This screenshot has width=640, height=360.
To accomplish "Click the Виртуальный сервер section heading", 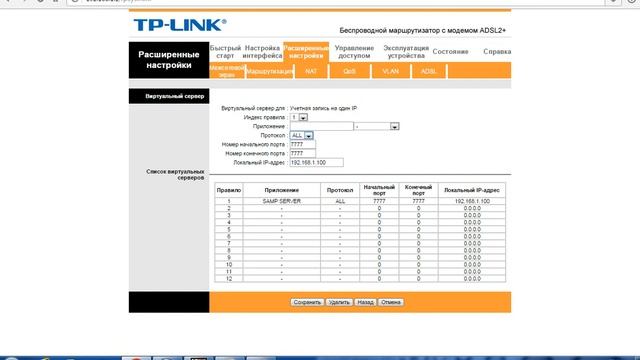I will pos(174,96).
